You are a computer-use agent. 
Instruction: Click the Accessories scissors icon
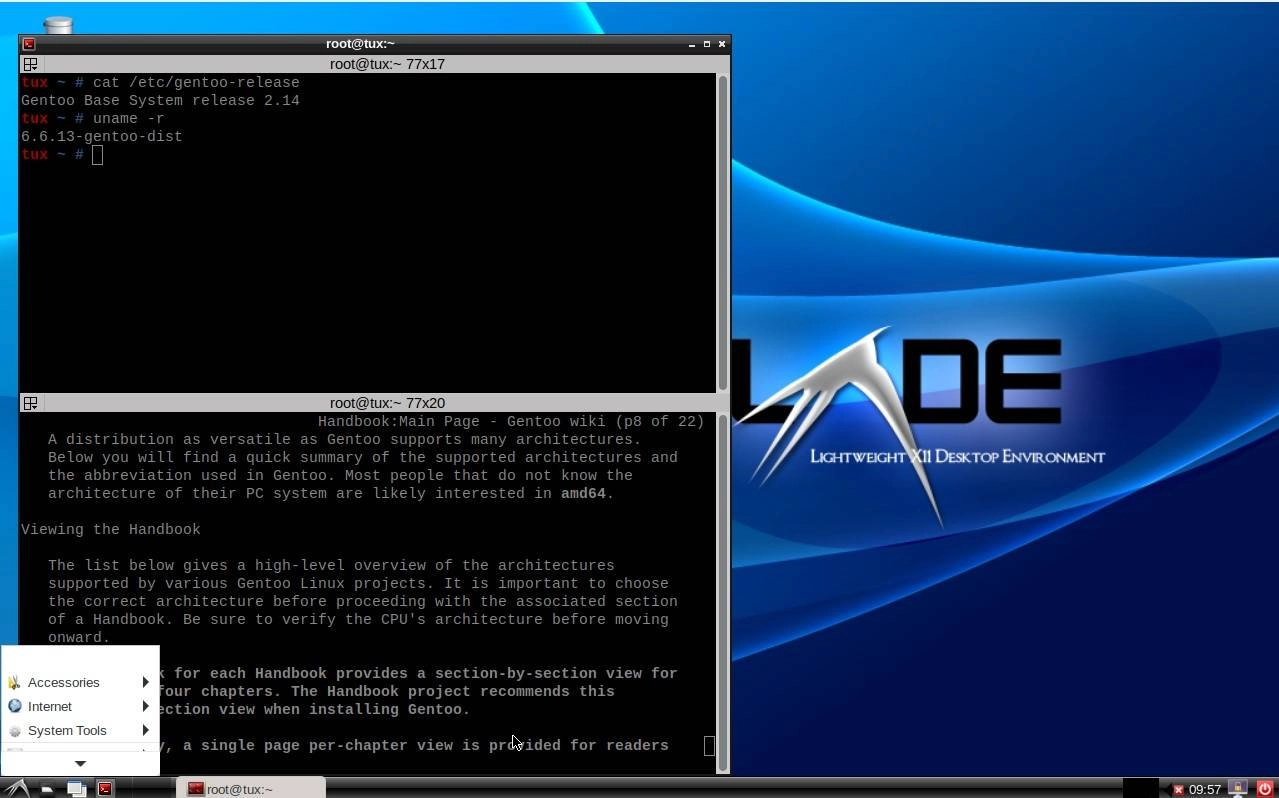click(x=14, y=682)
